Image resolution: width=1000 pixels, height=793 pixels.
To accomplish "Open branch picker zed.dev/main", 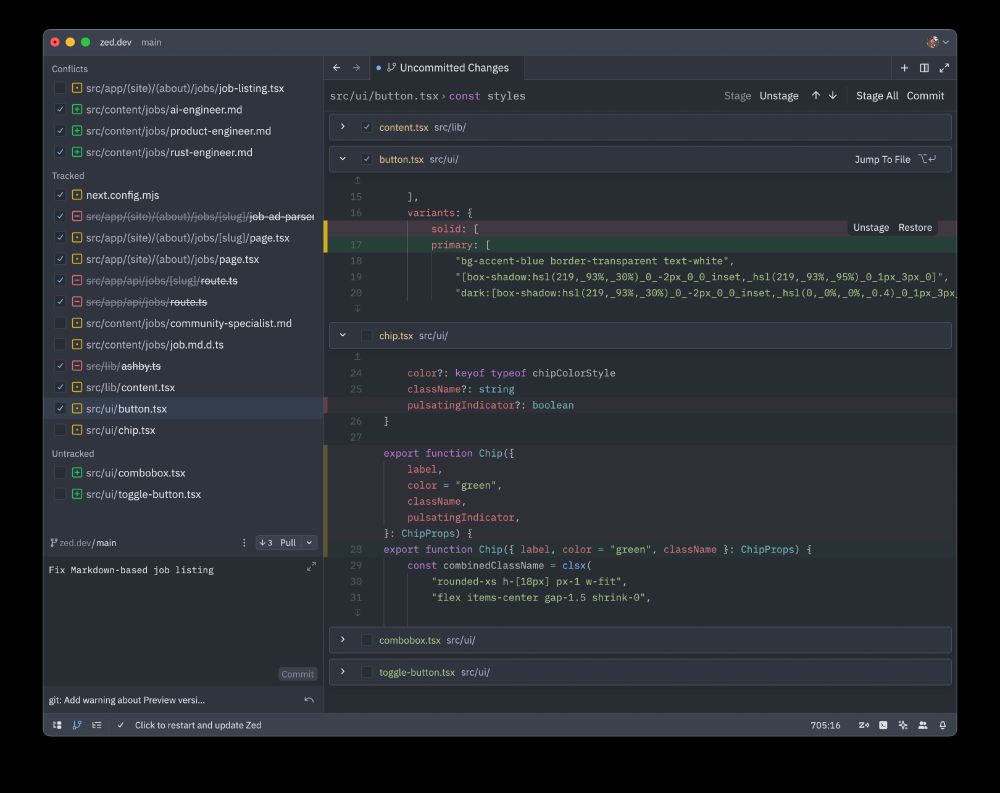I will pyautogui.click(x=84, y=543).
